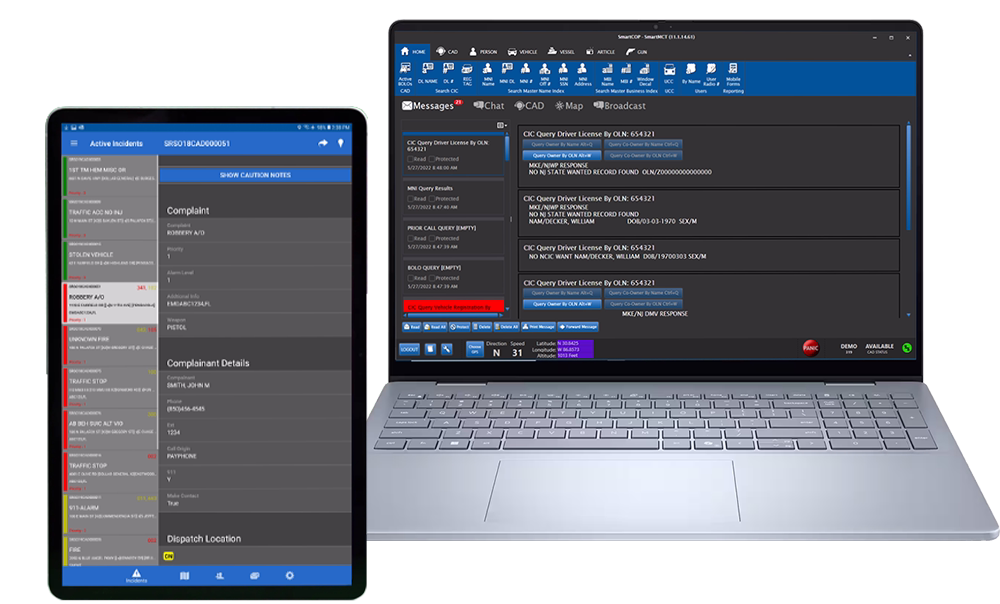This screenshot has height=604, width=1000.
Task: Click the Choose GPS button
Action: (x=474, y=349)
